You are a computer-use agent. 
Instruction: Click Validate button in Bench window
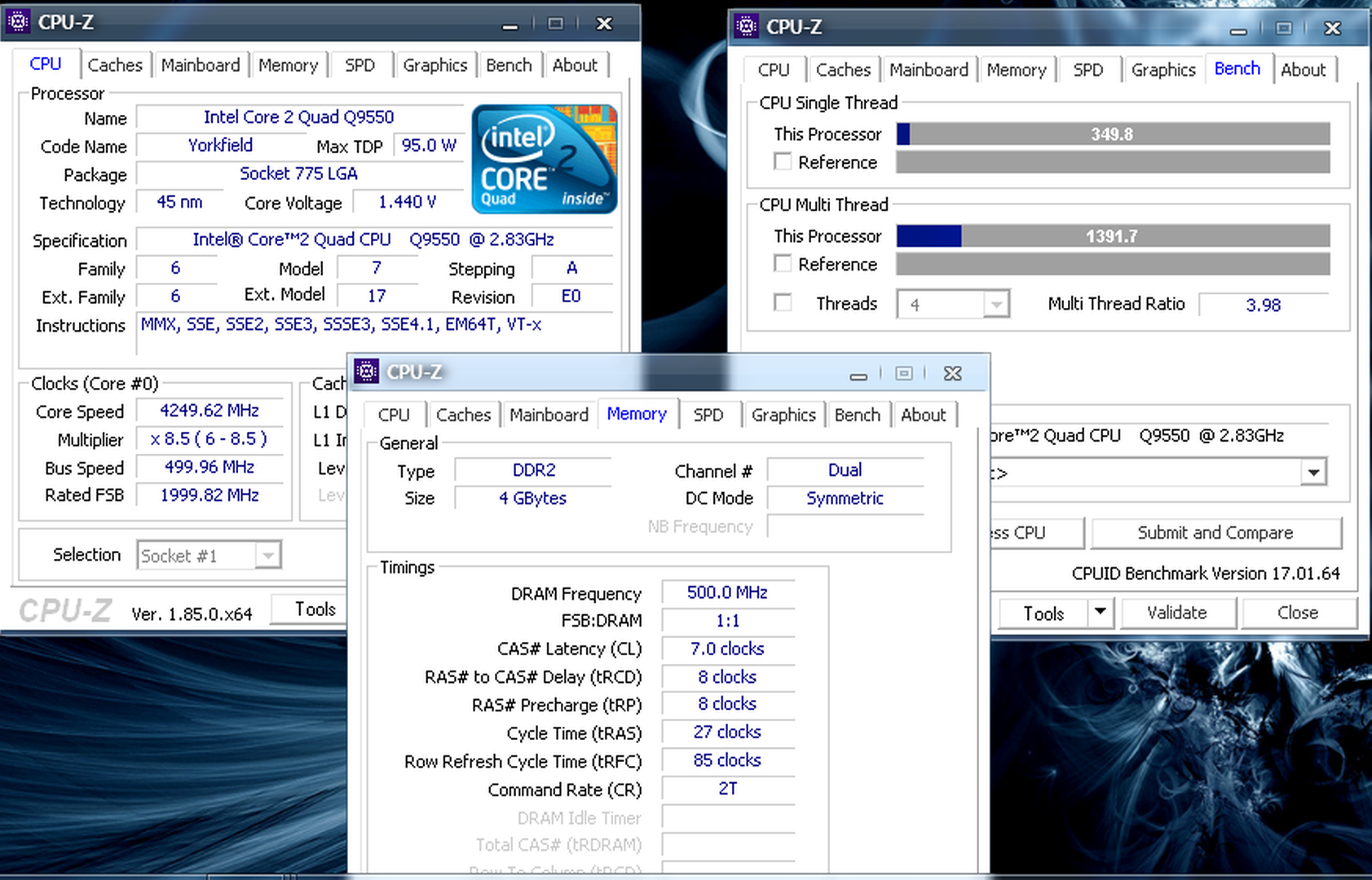pos(1177,613)
